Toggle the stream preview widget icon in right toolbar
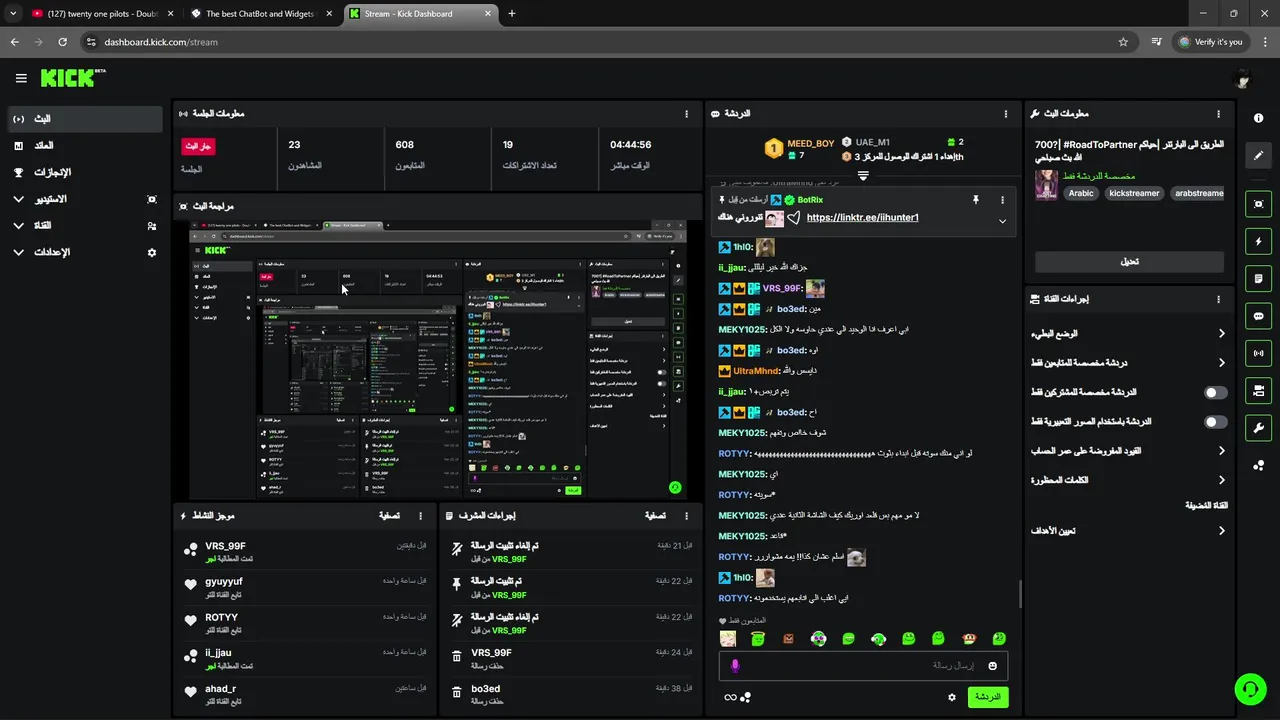Viewport: 1280px width, 720px height. click(x=1258, y=204)
